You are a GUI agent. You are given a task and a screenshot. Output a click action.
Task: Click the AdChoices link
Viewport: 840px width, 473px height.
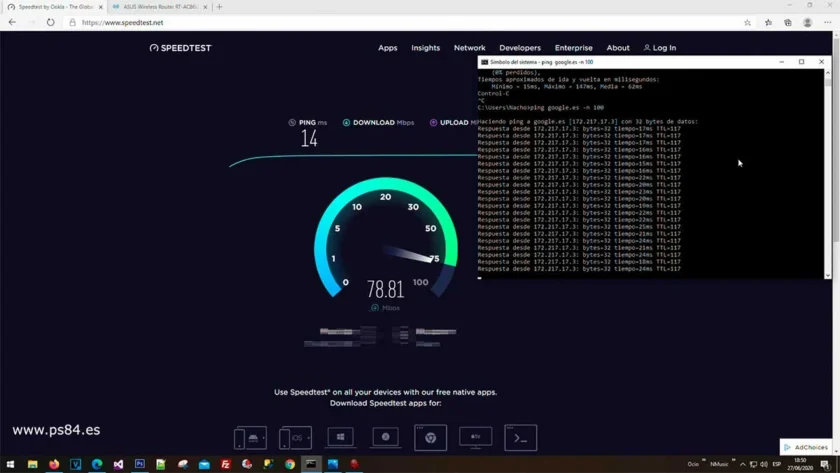coord(806,447)
